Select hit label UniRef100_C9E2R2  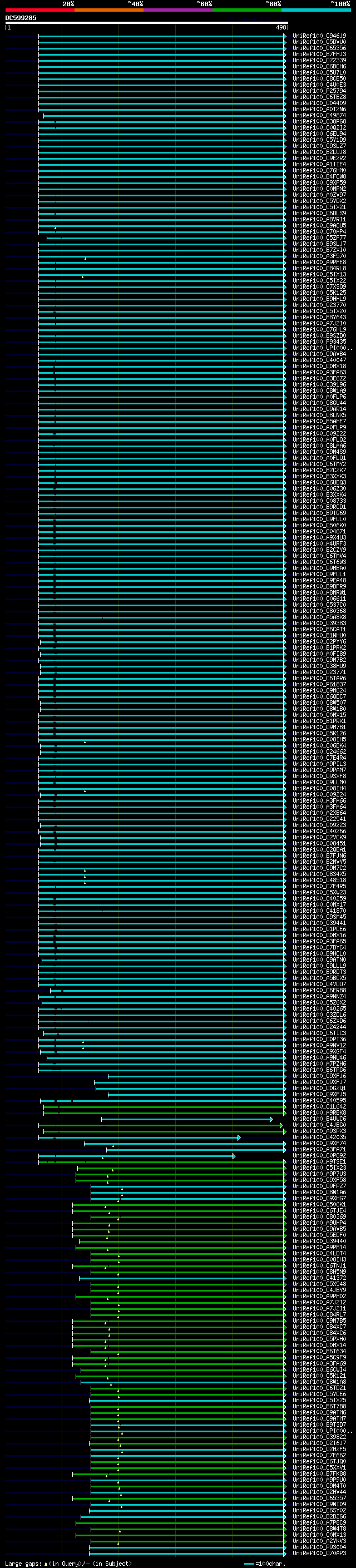point(319,159)
